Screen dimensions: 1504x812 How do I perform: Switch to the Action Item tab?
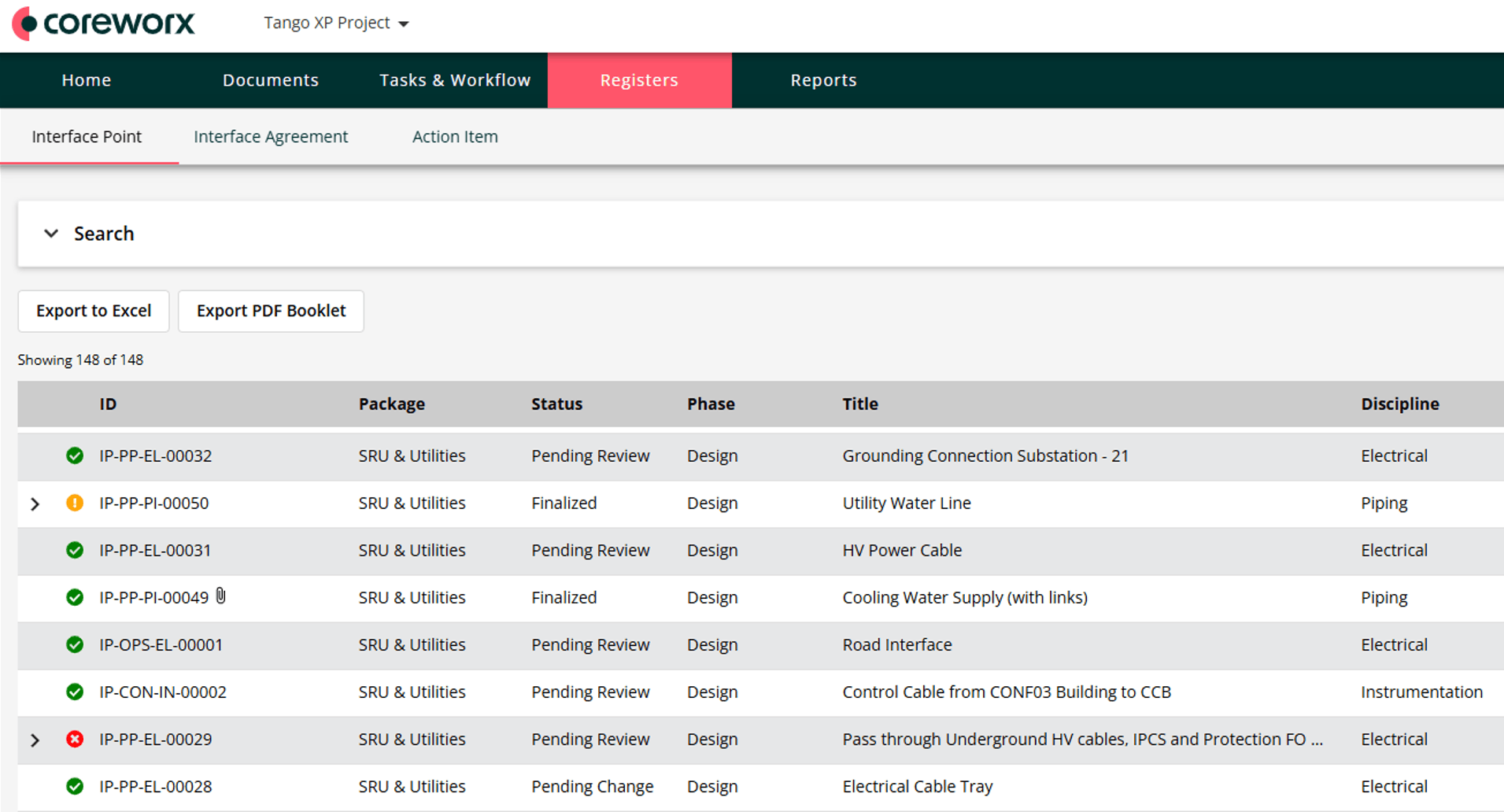tap(455, 137)
